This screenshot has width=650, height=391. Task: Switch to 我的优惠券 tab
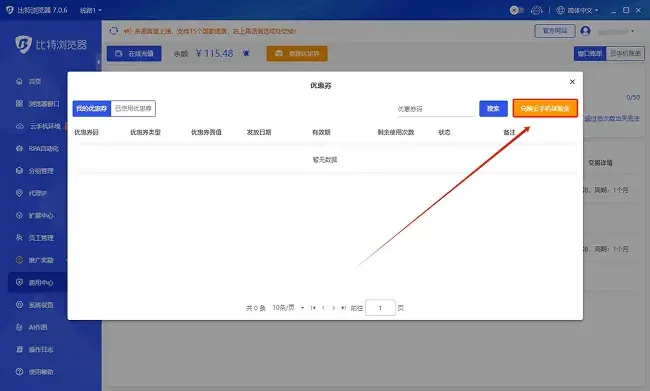tap(92, 109)
